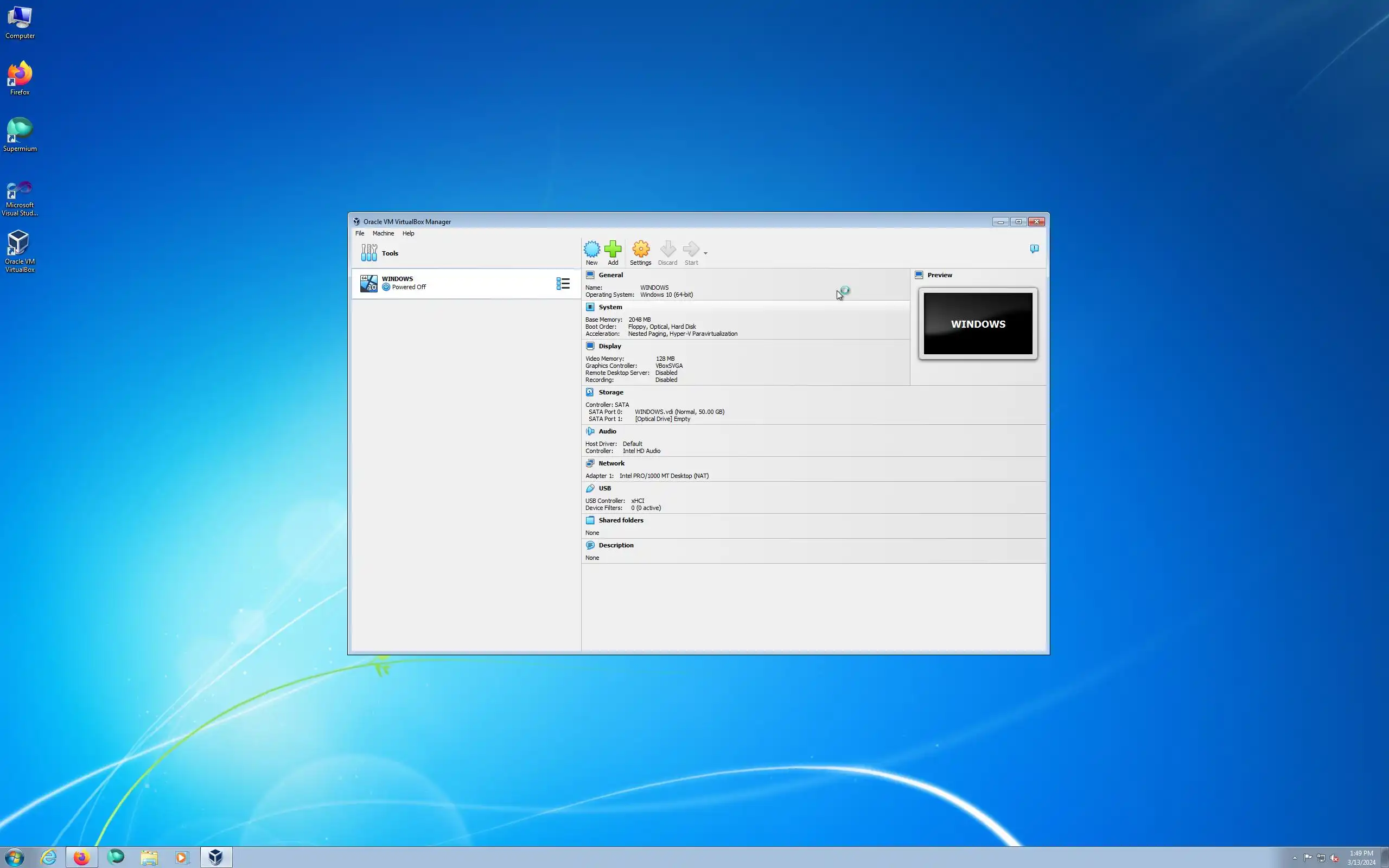Expand the Start button dropdown arrow

(705, 253)
